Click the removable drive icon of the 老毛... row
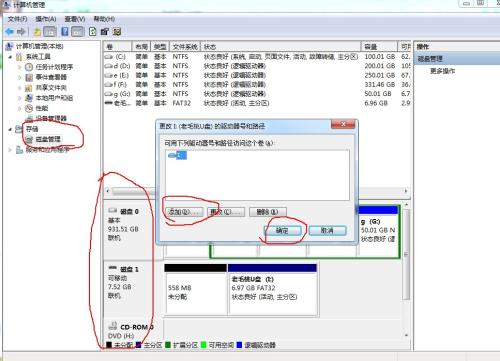The image size is (500, 361). coord(109,103)
